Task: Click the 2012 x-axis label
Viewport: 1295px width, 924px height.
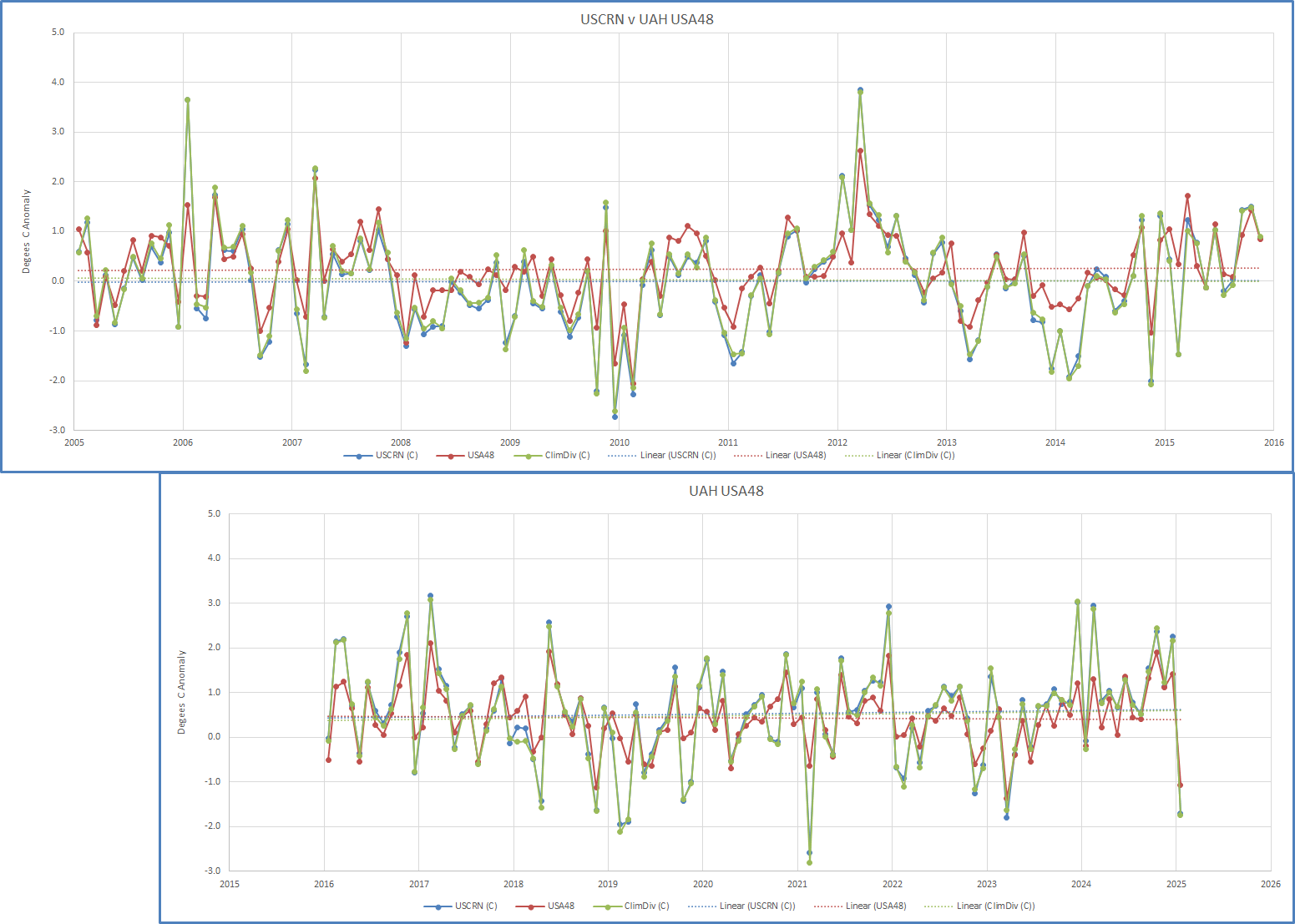Action: pos(837,442)
